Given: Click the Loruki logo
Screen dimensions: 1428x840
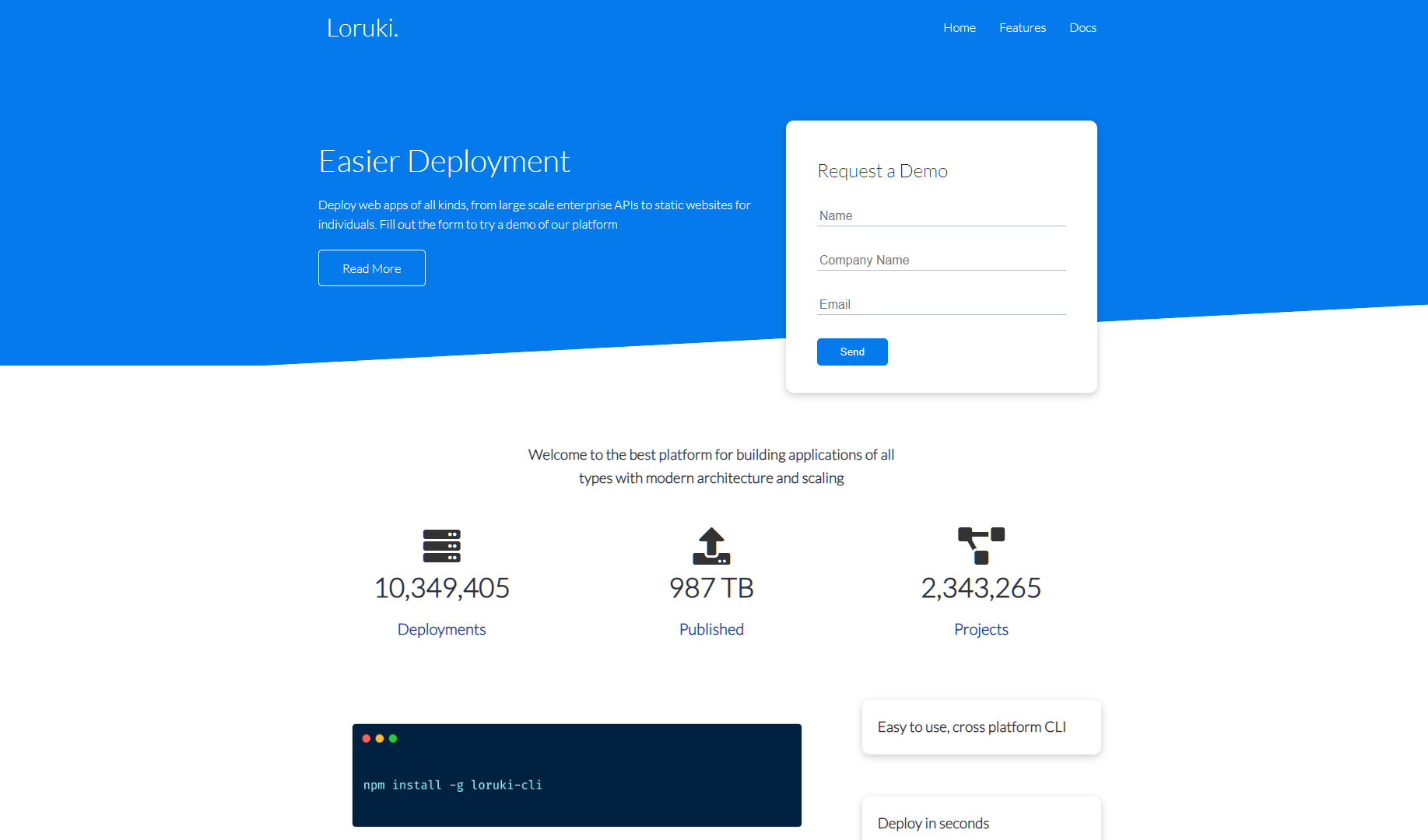Looking at the screenshot, I should tap(363, 28).
